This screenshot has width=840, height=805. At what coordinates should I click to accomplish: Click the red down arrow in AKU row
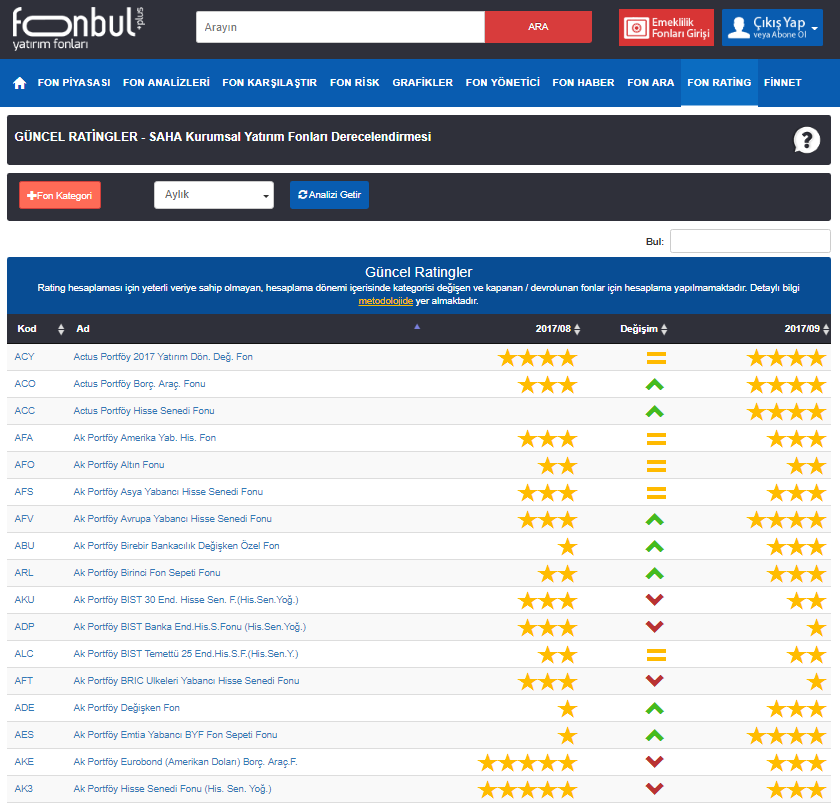[655, 600]
